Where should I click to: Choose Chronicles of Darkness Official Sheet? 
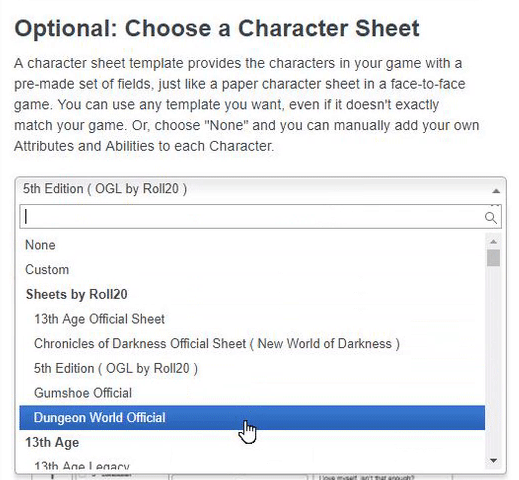point(252,344)
